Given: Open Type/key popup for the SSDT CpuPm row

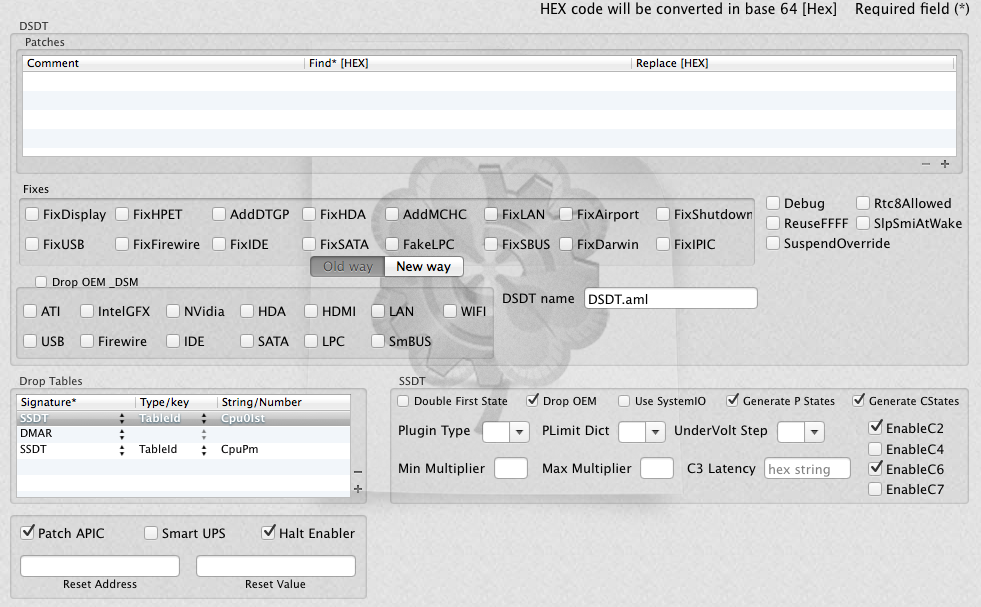Looking at the screenshot, I should (204, 449).
